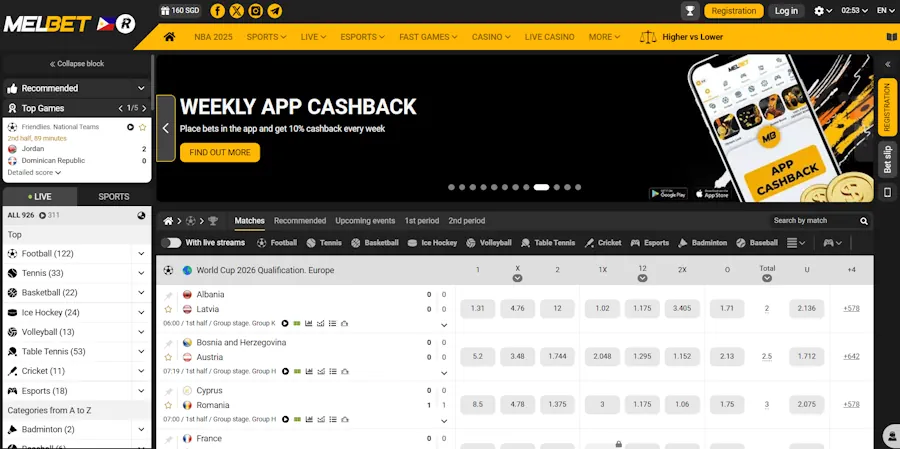Screen dimensions: 900x449
Task: Switch to the LIVE tab in sidebar
Action: tap(40, 196)
